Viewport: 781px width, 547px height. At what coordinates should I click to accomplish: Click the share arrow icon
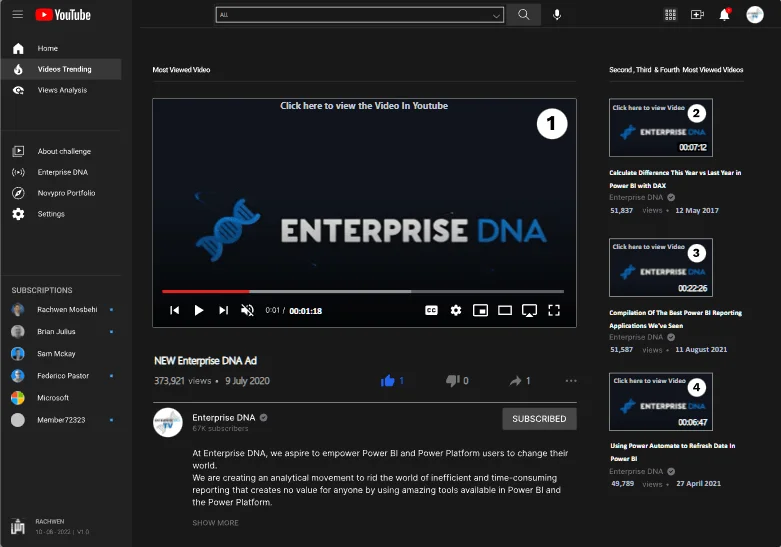pos(515,381)
